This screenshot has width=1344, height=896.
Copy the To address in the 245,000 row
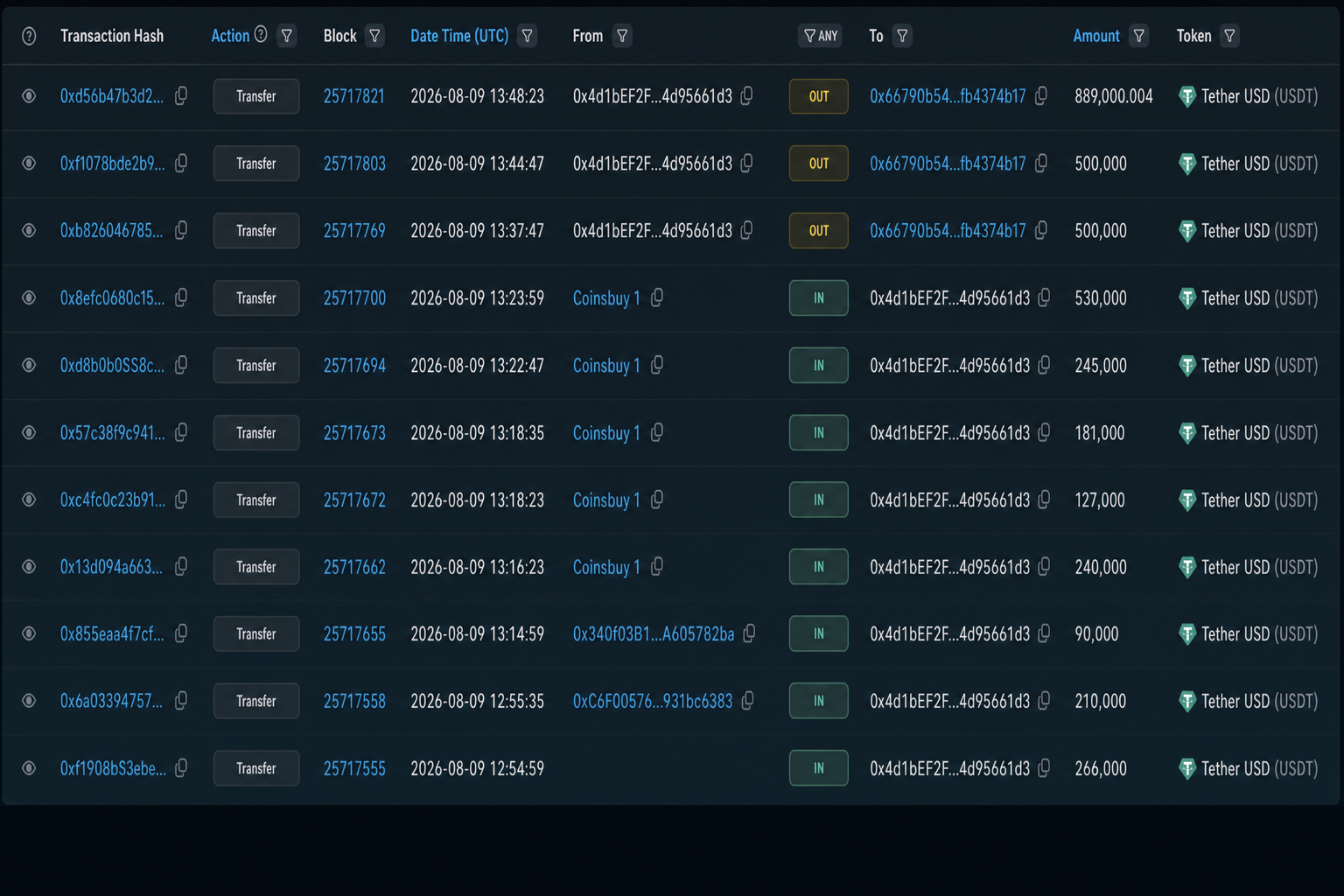point(1044,365)
